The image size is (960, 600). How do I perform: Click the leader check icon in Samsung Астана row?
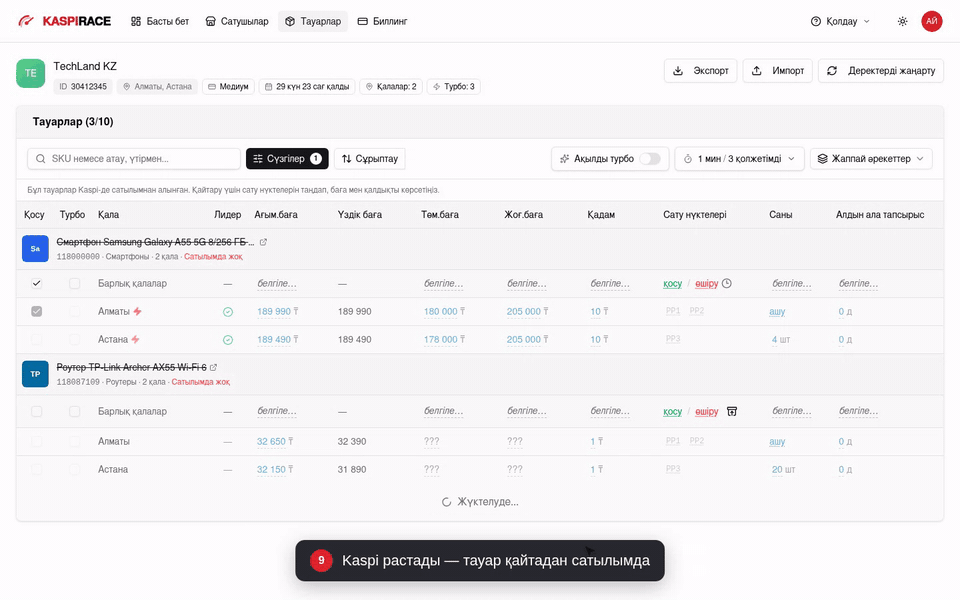pyautogui.click(x=228, y=340)
